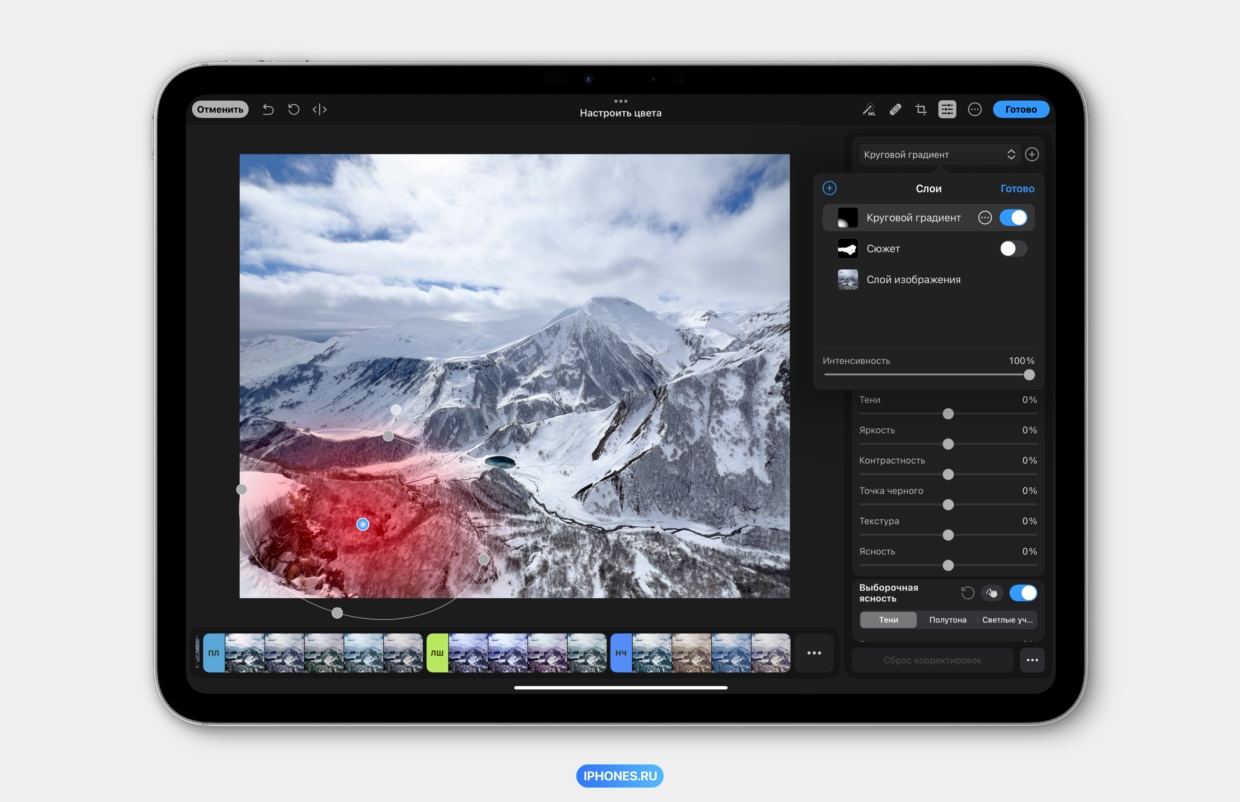This screenshot has height=802, width=1240.
Task: Switch to the Полутона segment
Action: pyautogui.click(x=948, y=620)
